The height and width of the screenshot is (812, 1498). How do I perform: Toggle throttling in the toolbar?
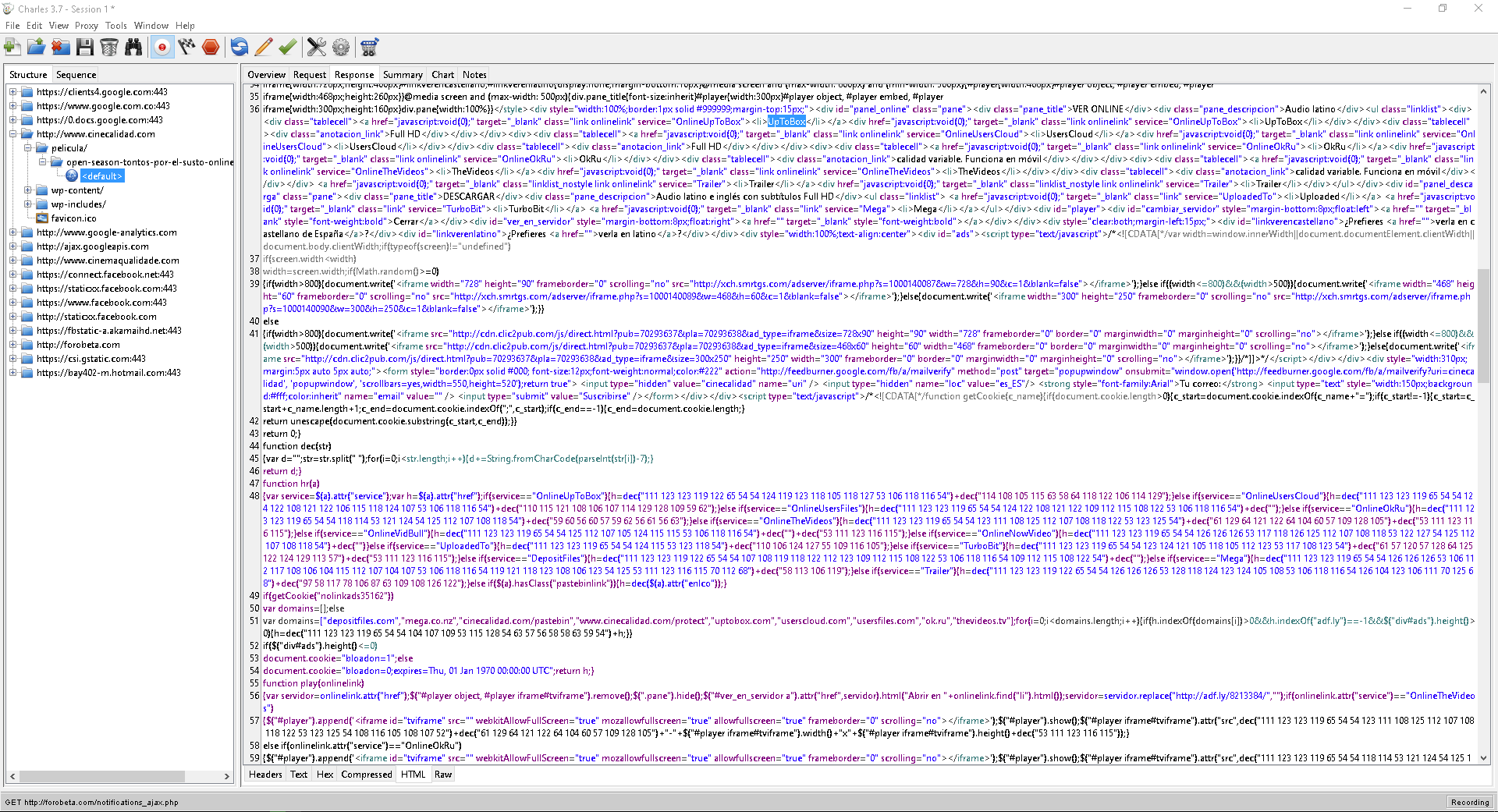[186, 48]
